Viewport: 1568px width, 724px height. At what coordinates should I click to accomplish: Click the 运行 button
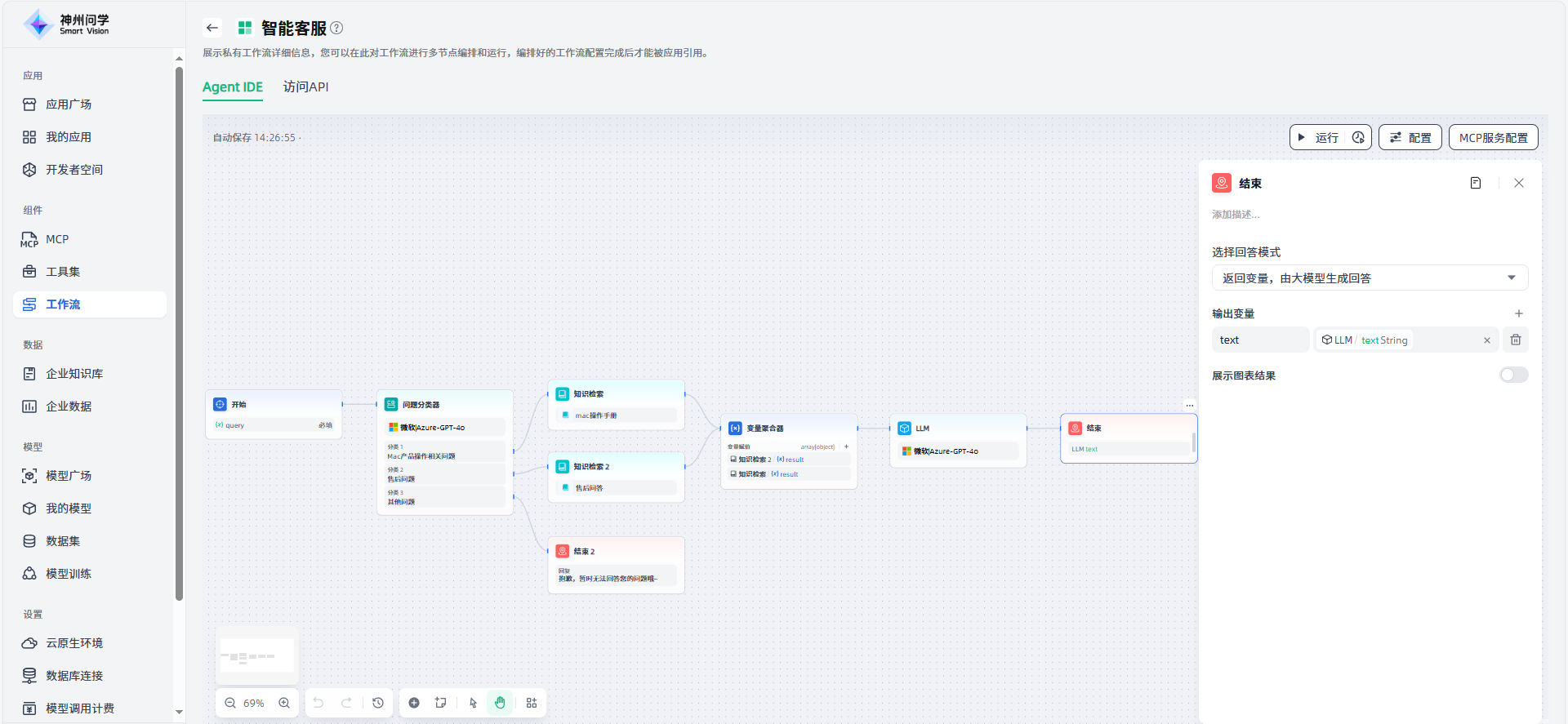(x=1319, y=137)
